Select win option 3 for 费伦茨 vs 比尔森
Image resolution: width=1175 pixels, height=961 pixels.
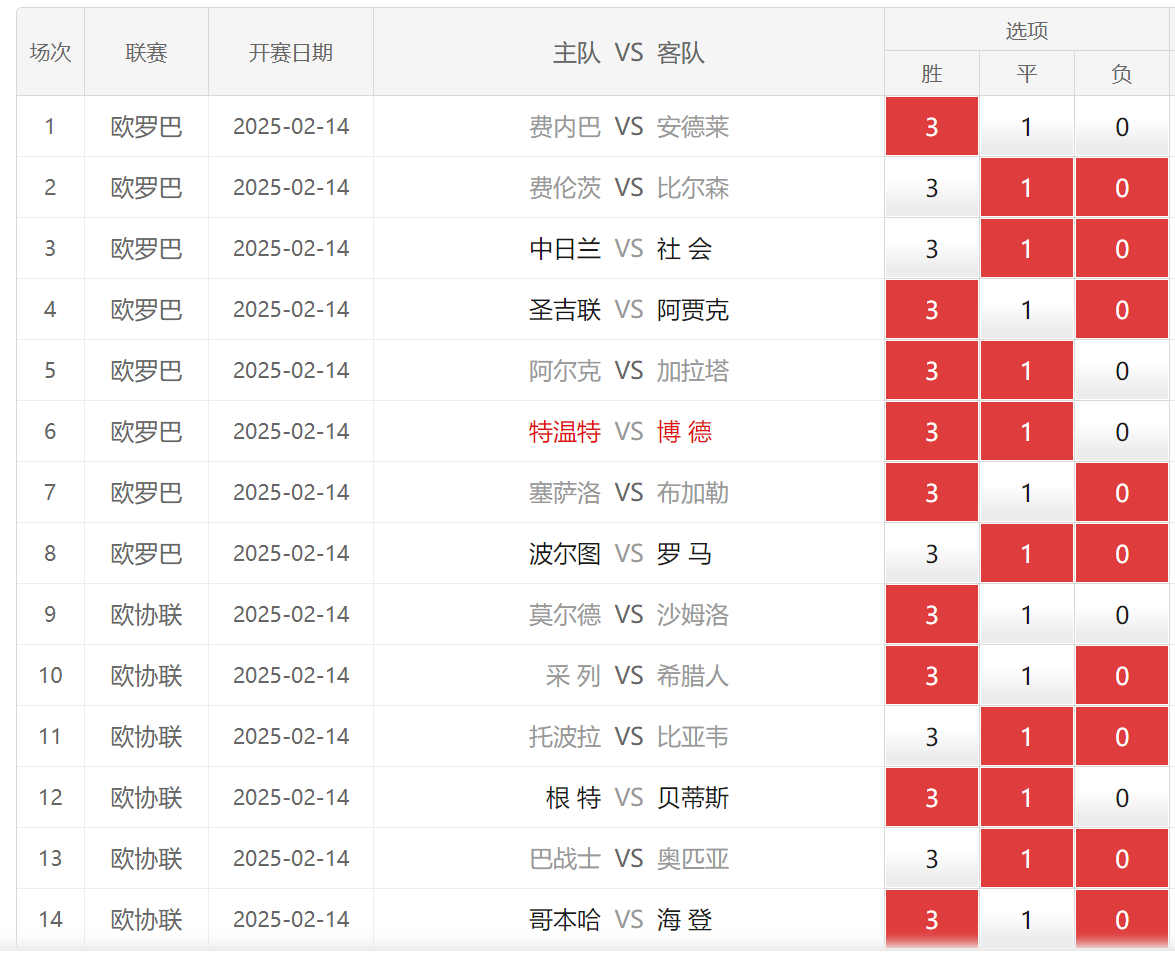(x=931, y=187)
